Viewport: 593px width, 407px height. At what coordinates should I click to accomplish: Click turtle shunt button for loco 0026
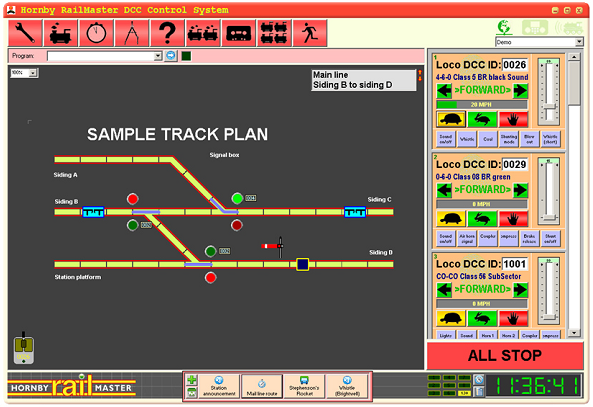tap(451, 120)
